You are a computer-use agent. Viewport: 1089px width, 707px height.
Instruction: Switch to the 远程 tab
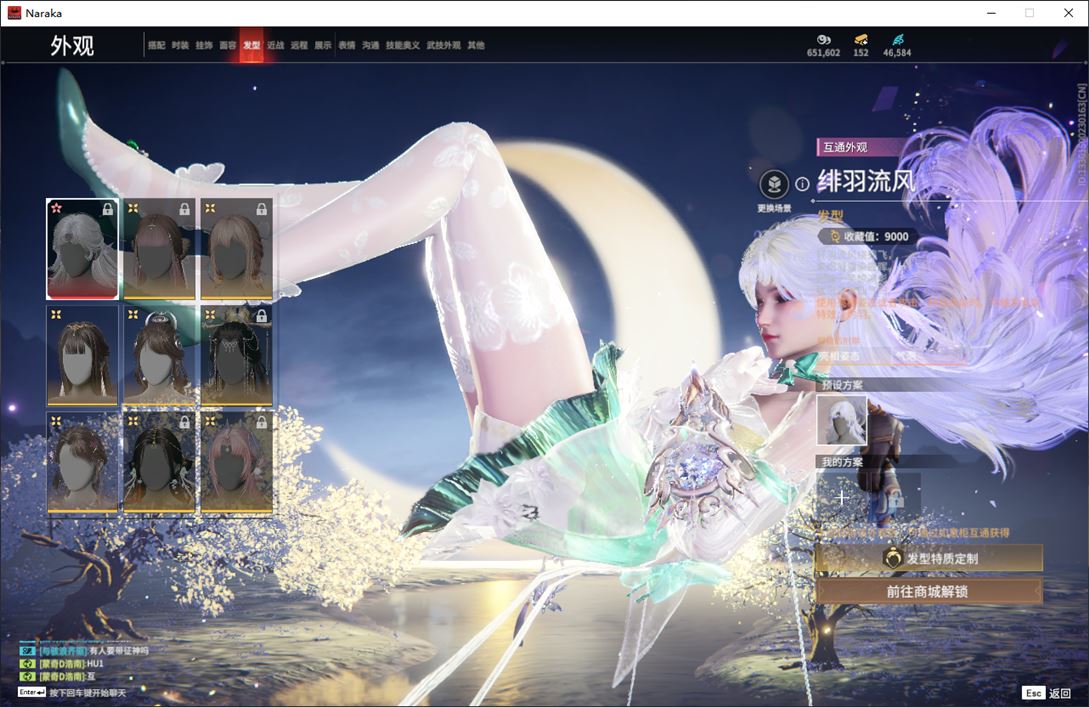coord(299,45)
